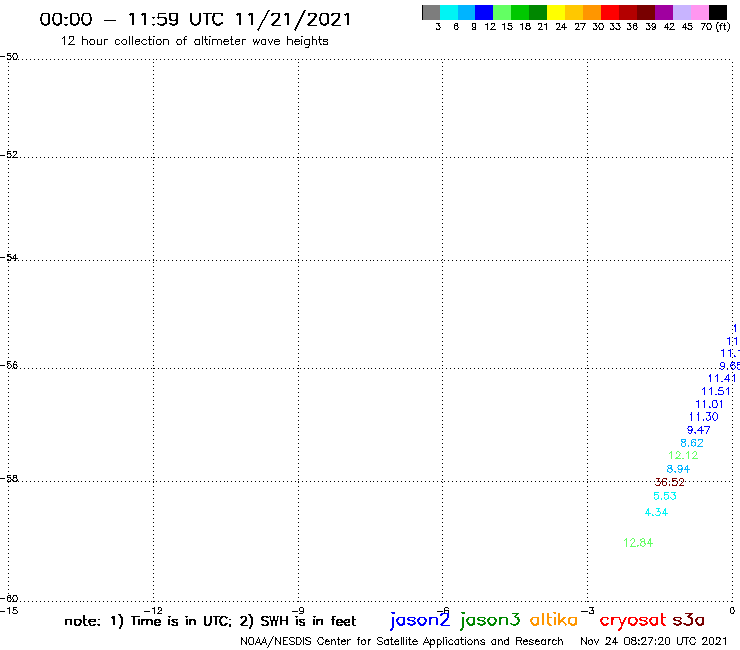Click the -15 longitude axis label

[x=9, y=611]
